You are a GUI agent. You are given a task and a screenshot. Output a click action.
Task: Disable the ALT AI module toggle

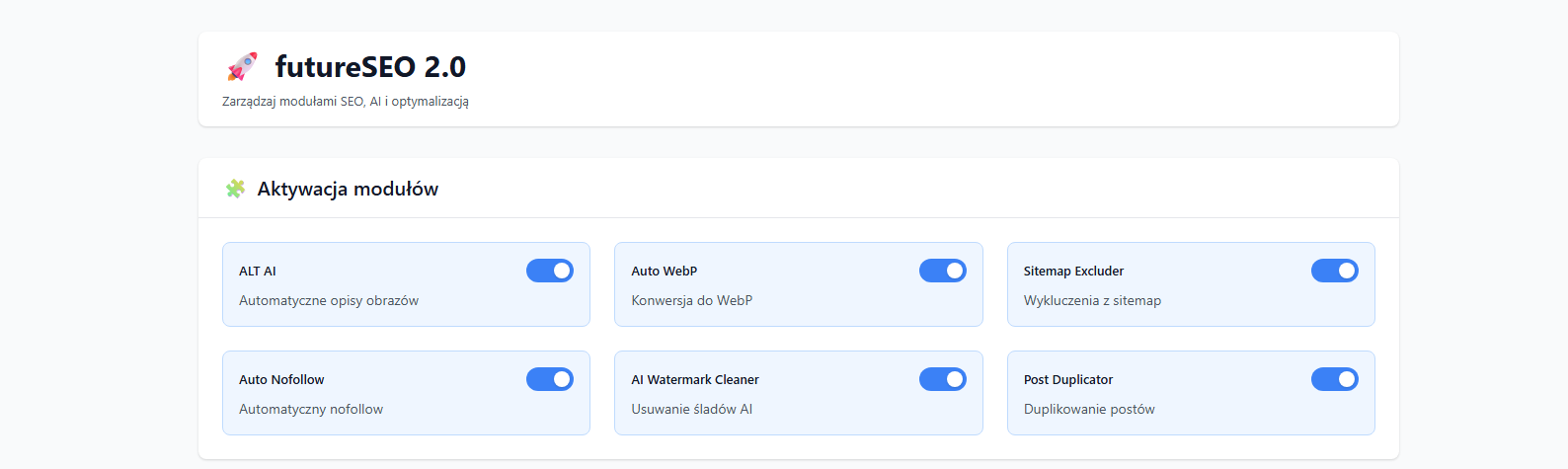(x=550, y=271)
